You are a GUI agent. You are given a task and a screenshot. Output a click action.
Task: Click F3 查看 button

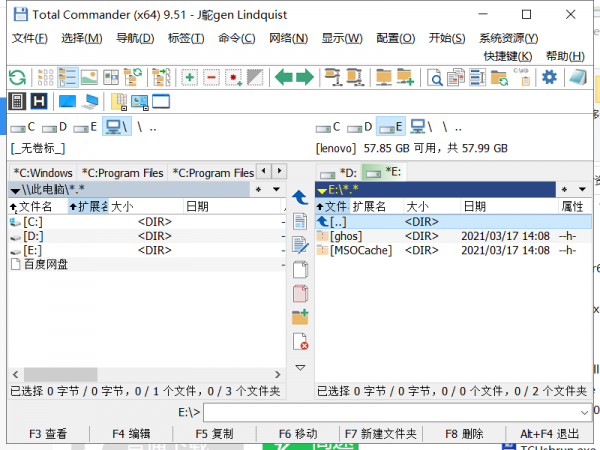[x=48, y=434]
